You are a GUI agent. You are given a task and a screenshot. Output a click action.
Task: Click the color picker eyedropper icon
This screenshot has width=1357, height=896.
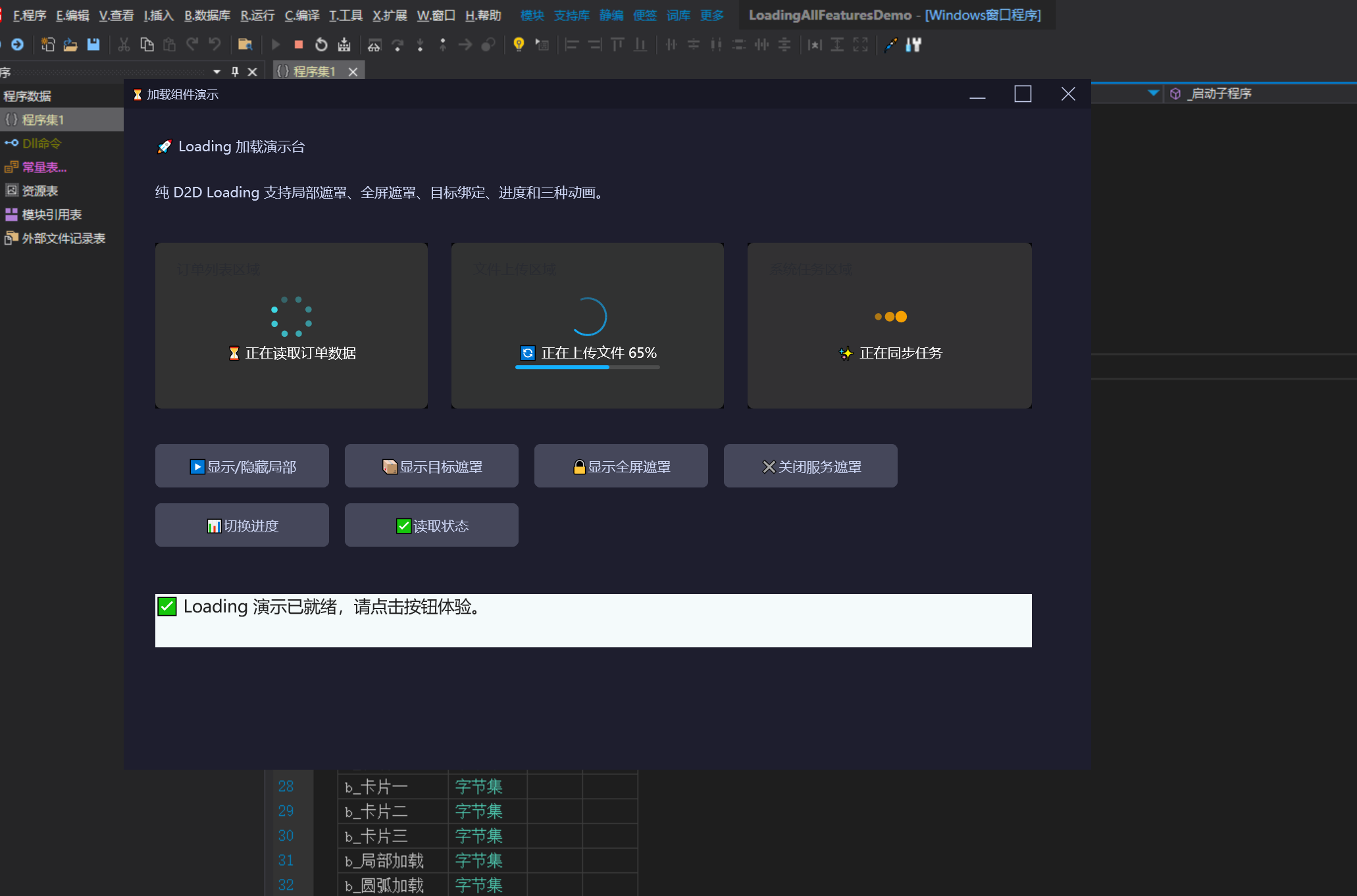[x=891, y=45]
